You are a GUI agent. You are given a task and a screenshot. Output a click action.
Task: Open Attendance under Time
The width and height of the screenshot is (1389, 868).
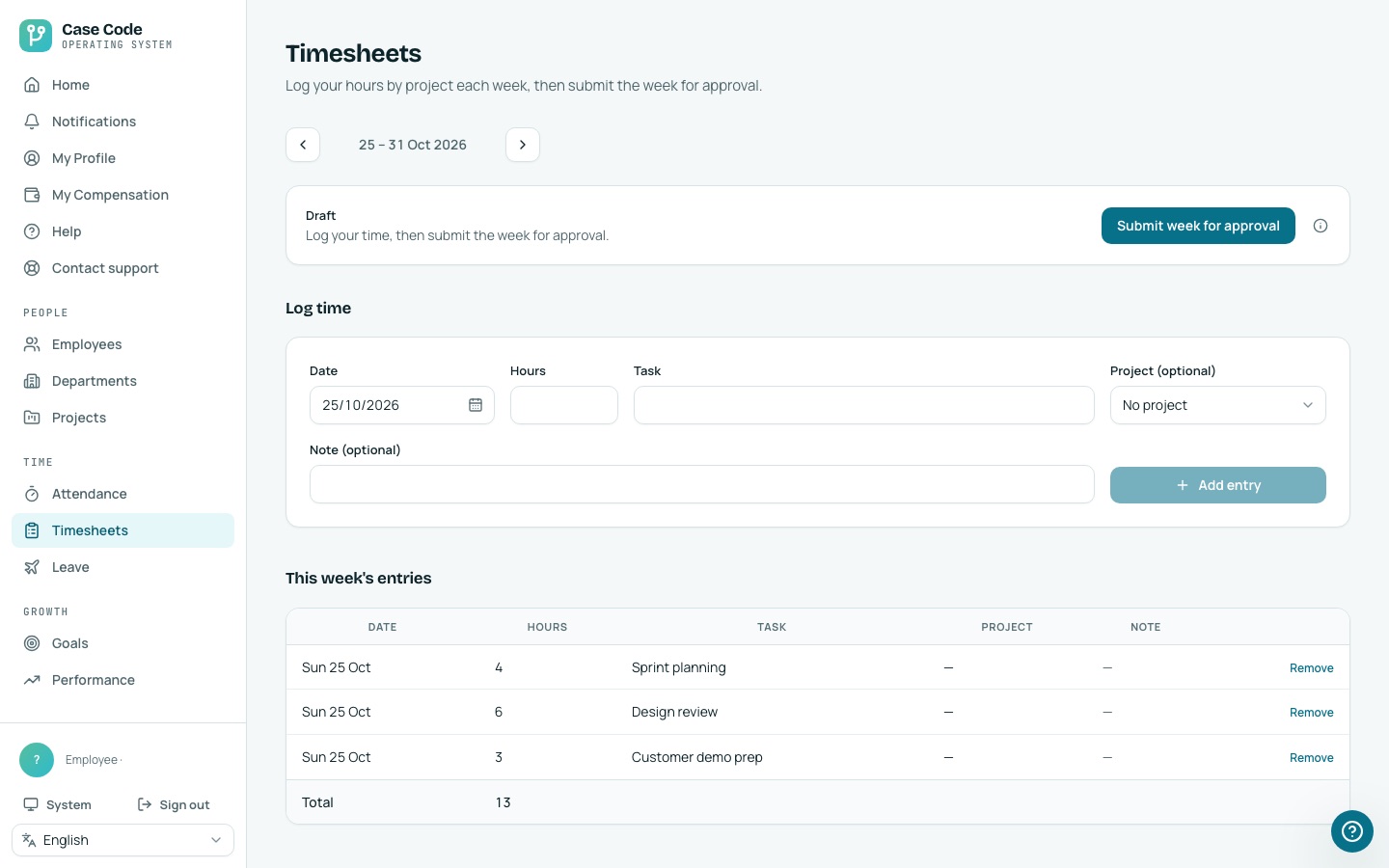point(123,494)
